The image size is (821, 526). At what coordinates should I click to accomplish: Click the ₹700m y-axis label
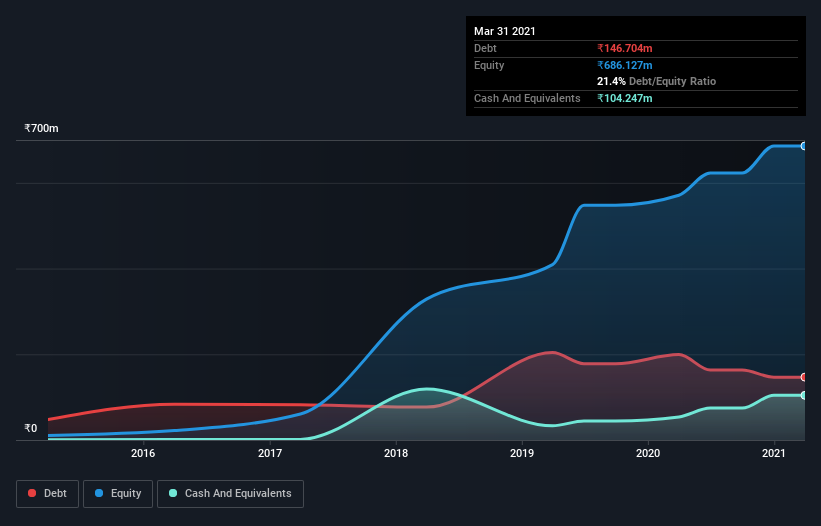point(41,128)
